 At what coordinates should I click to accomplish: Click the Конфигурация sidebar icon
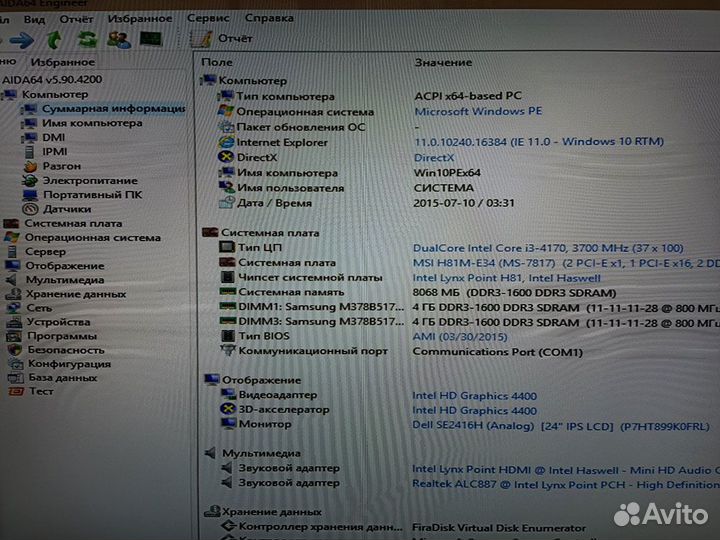[x=16, y=364]
